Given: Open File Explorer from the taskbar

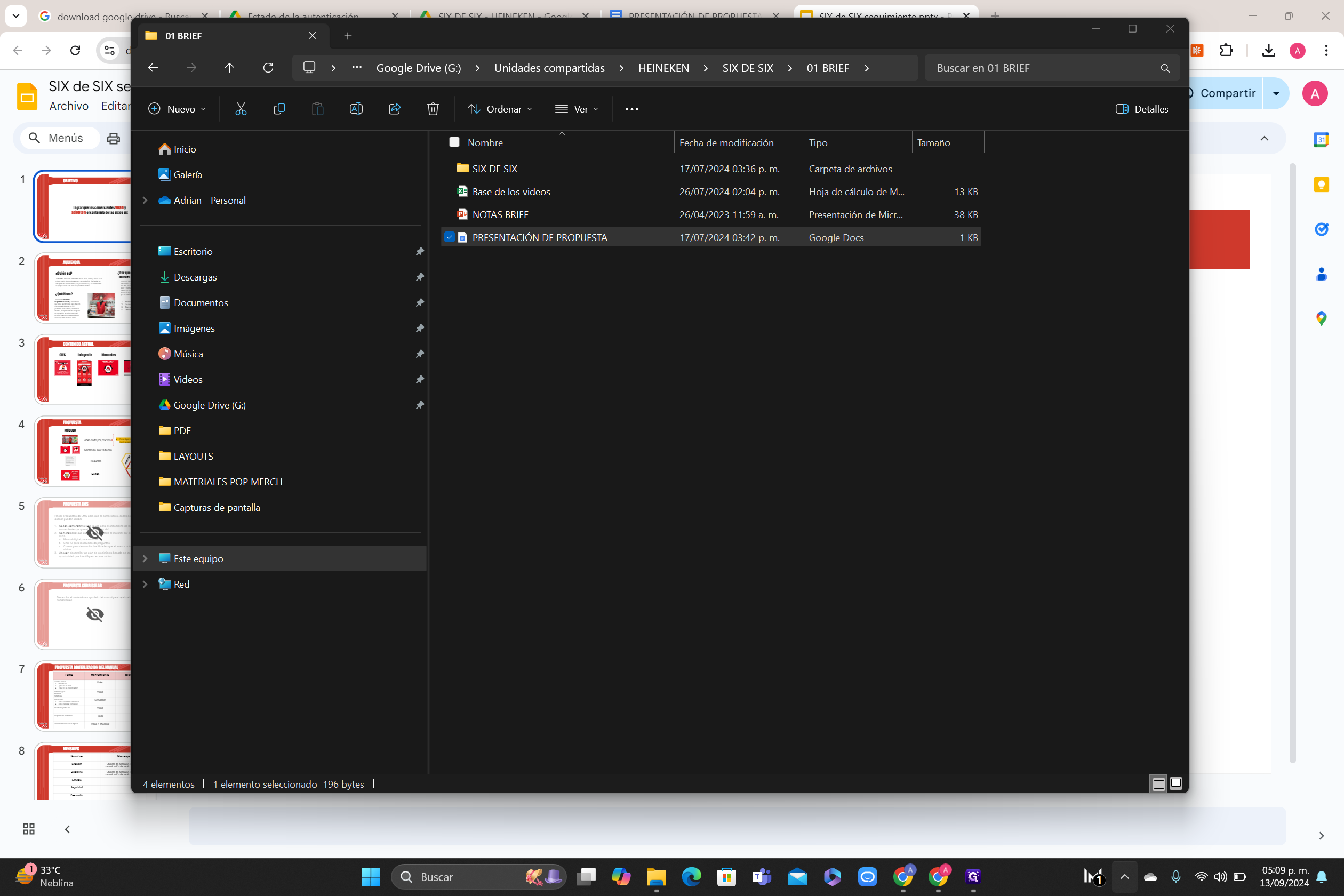Looking at the screenshot, I should [656, 877].
